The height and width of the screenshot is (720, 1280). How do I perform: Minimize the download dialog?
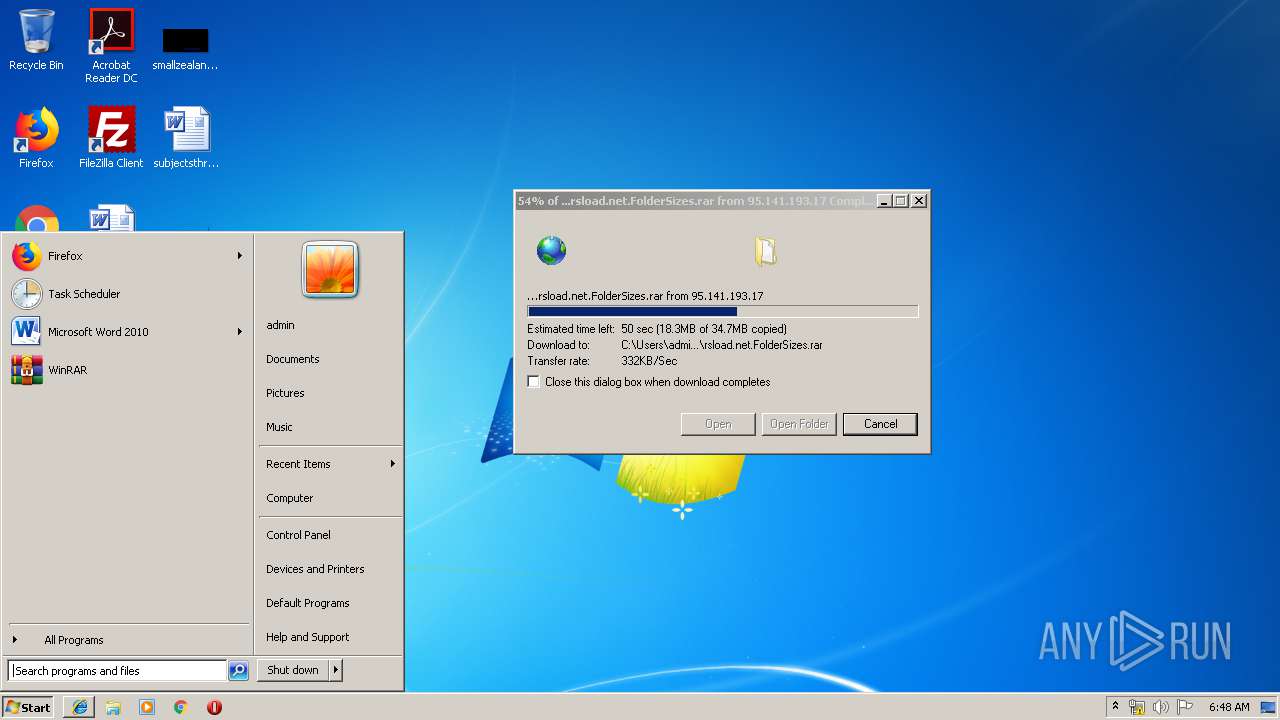click(884, 201)
